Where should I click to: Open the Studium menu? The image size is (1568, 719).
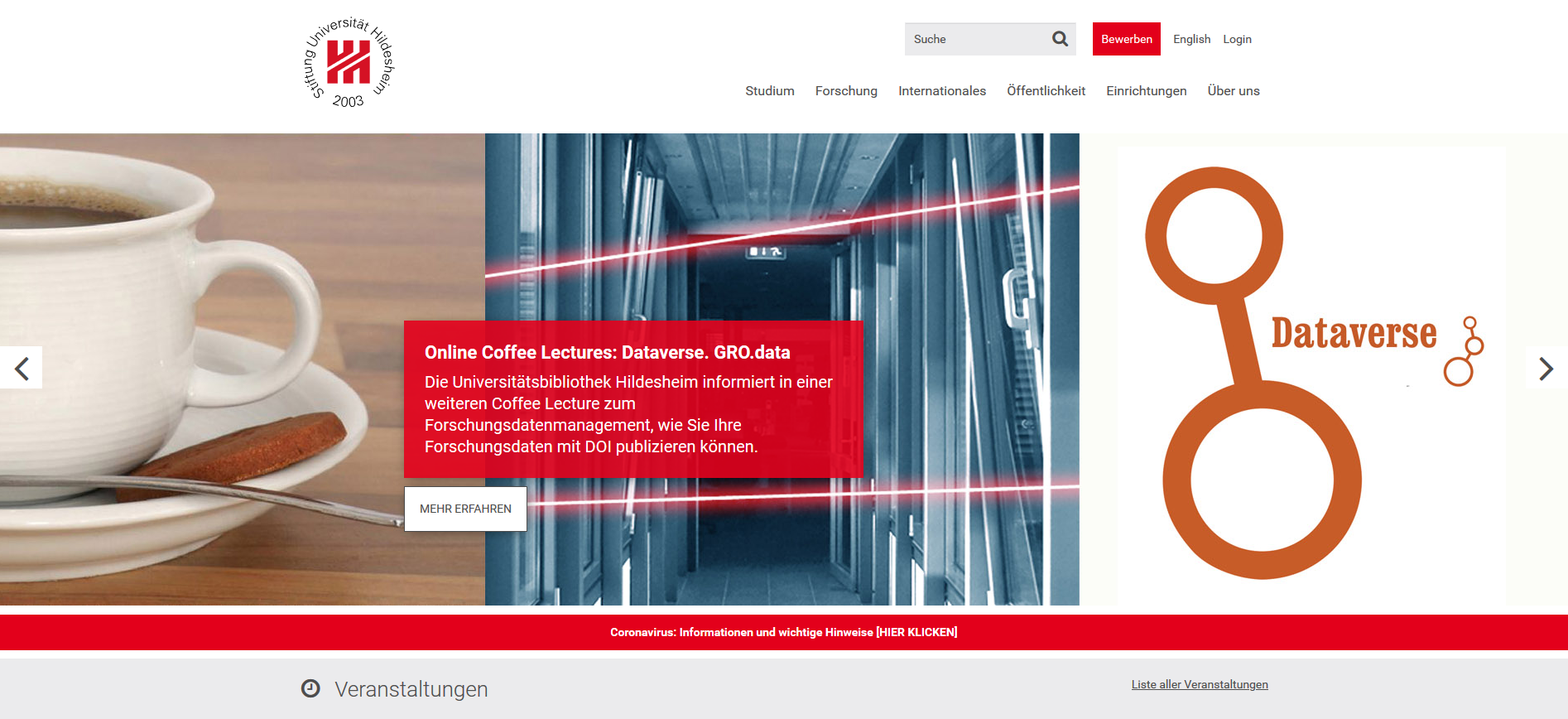pos(770,91)
